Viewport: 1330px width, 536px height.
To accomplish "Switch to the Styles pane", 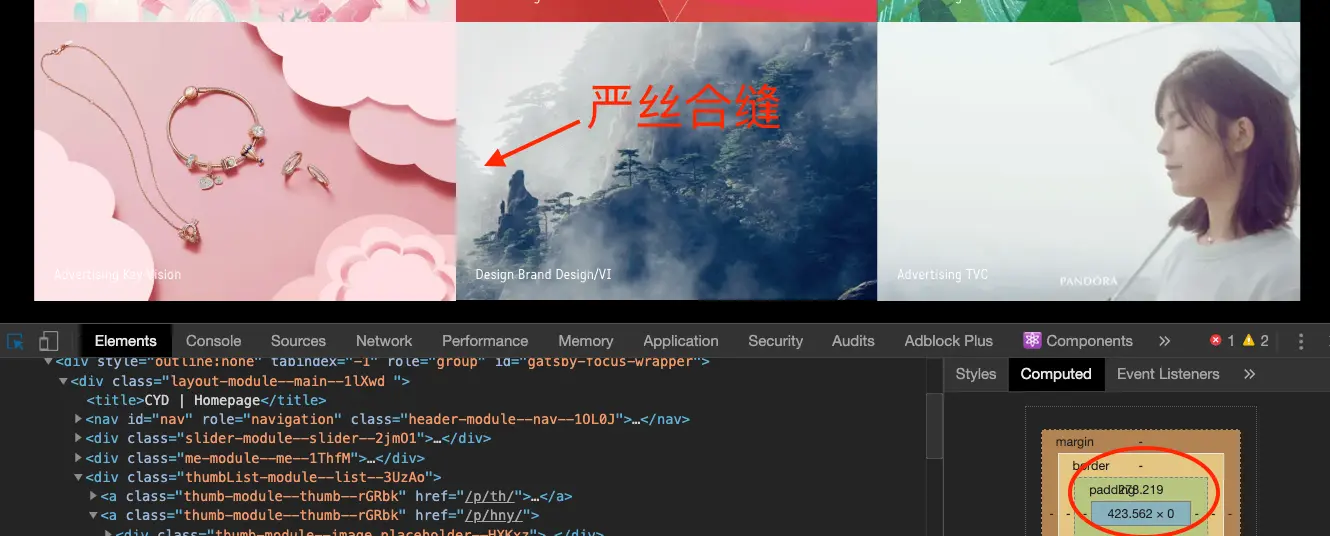I will [x=976, y=374].
